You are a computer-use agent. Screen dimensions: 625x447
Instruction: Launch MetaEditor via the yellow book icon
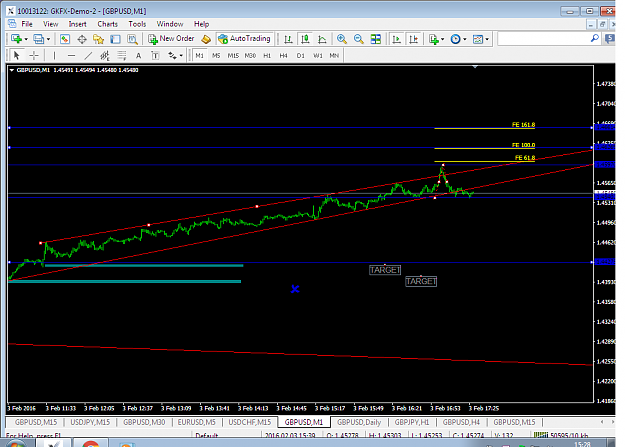[206, 39]
